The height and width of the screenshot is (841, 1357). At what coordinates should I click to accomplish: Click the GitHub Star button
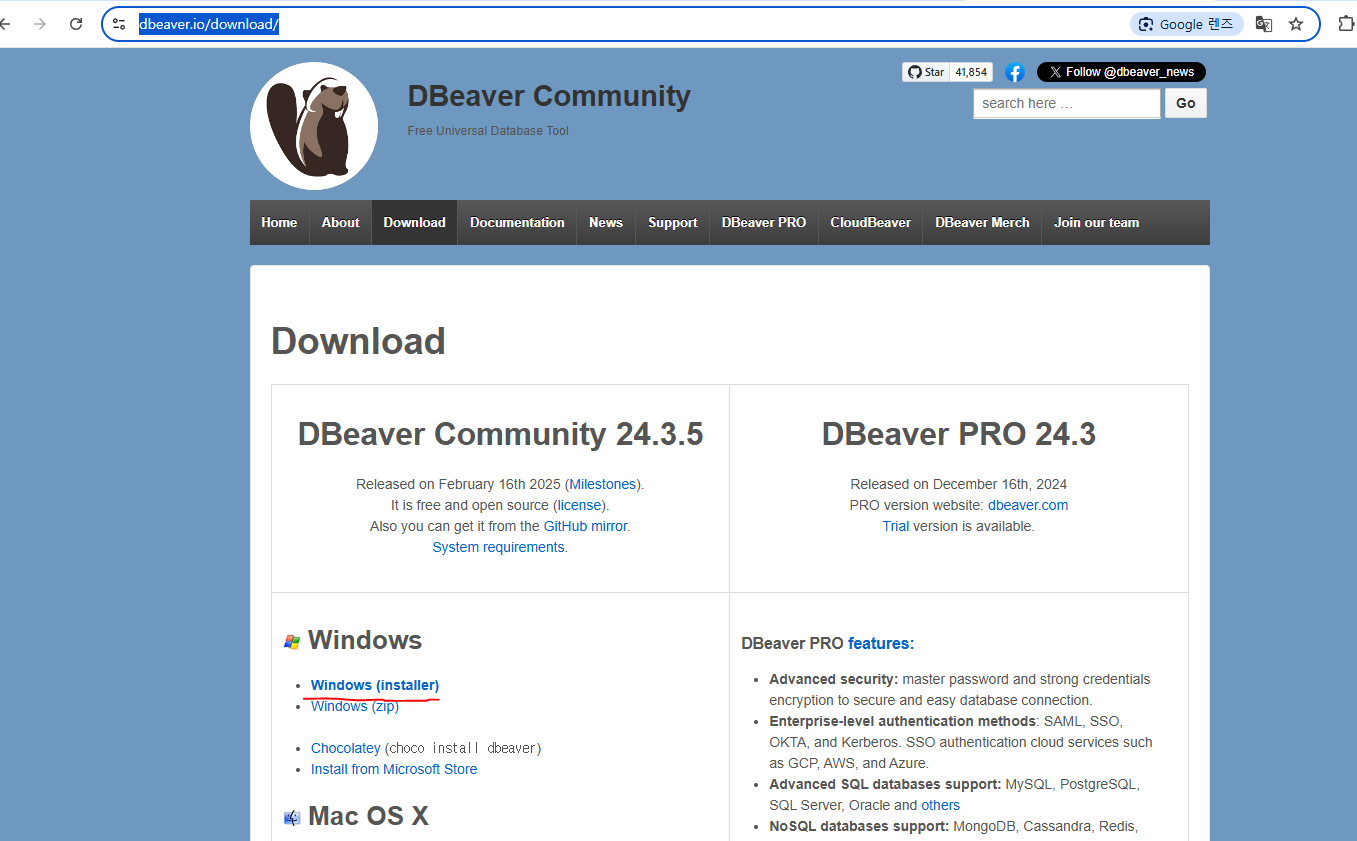tap(926, 72)
